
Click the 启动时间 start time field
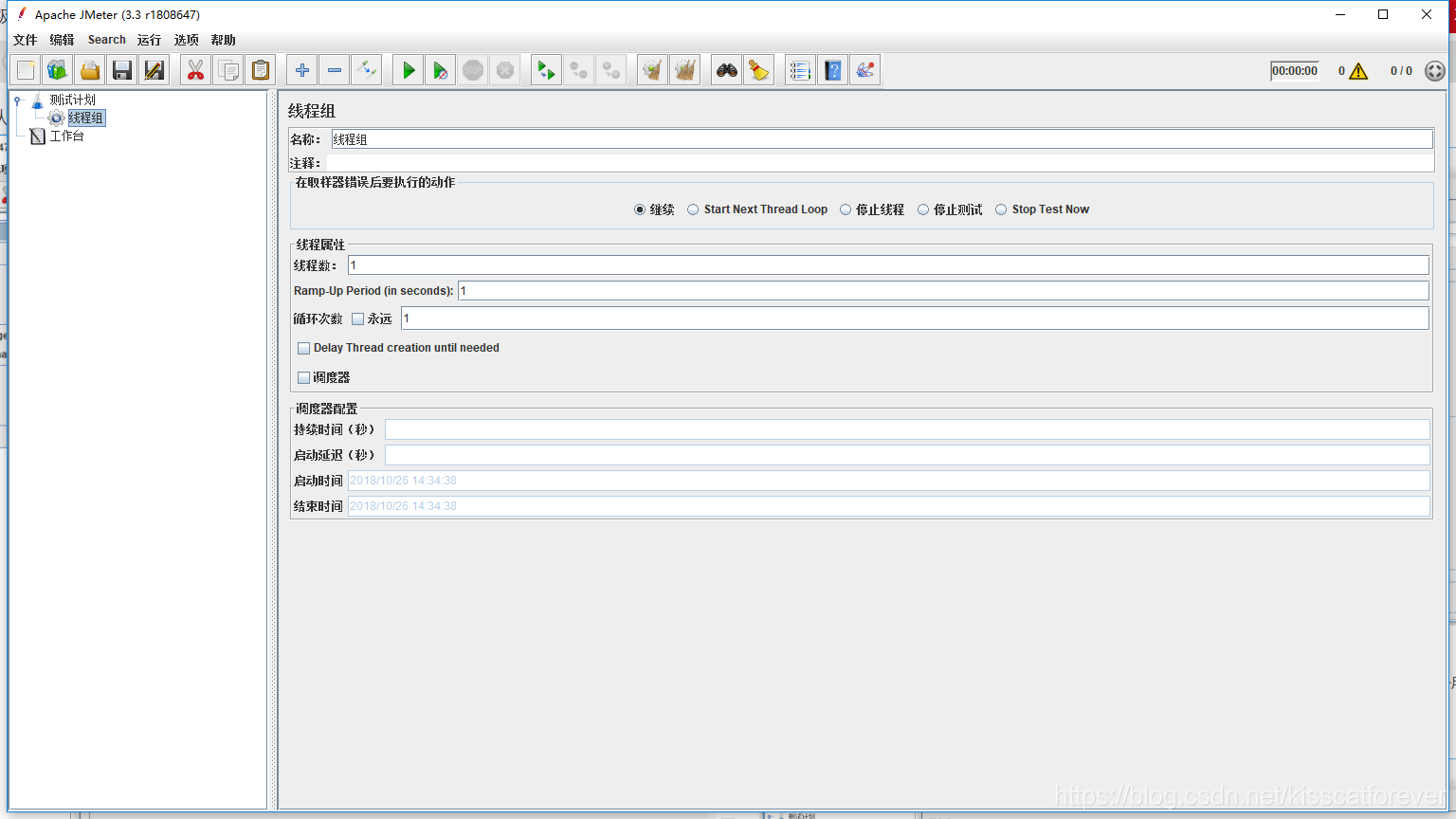pyautogui.click(x=888, y=481)
